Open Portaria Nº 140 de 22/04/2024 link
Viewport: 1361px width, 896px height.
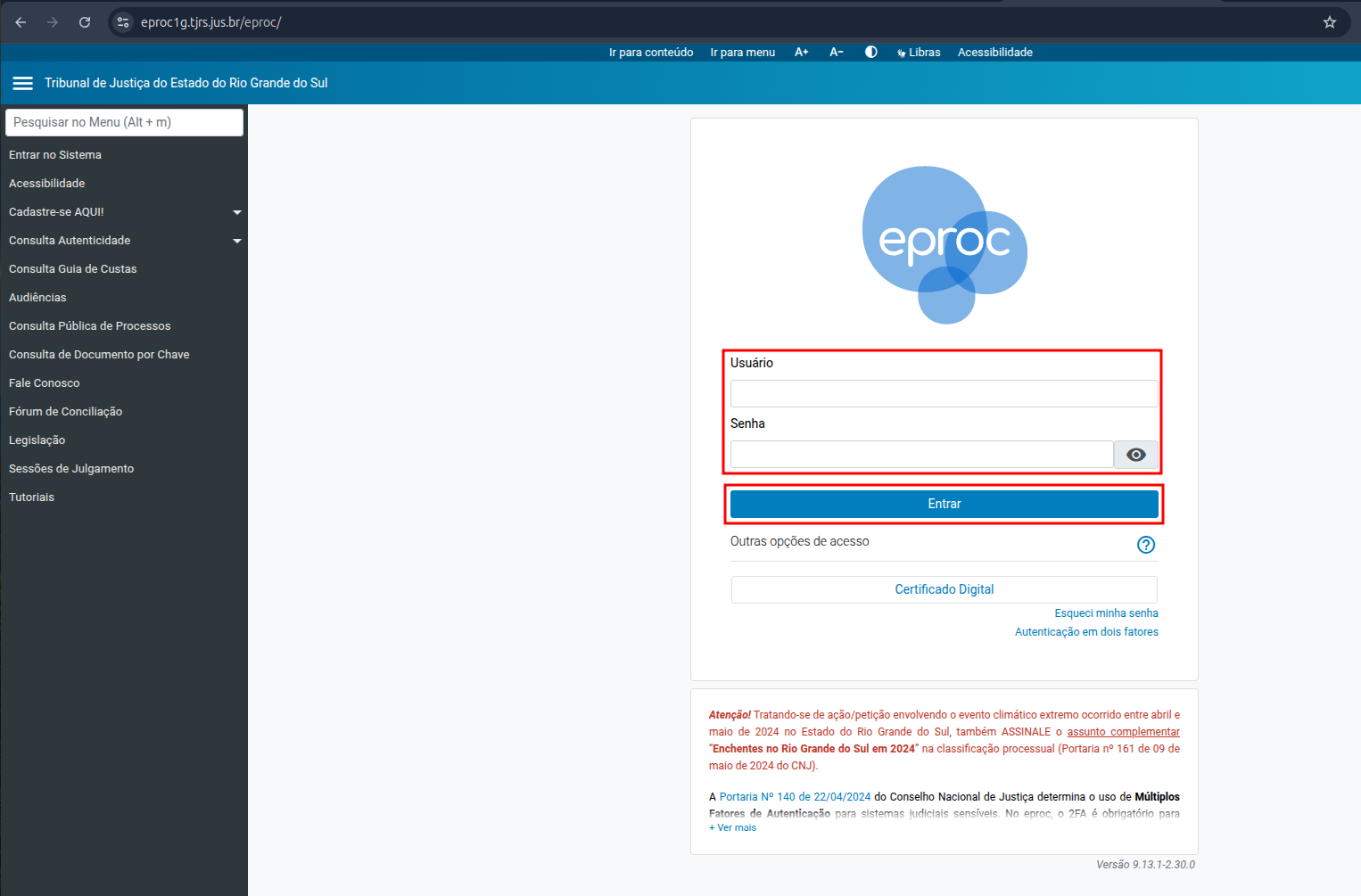(x=796, y=797)
